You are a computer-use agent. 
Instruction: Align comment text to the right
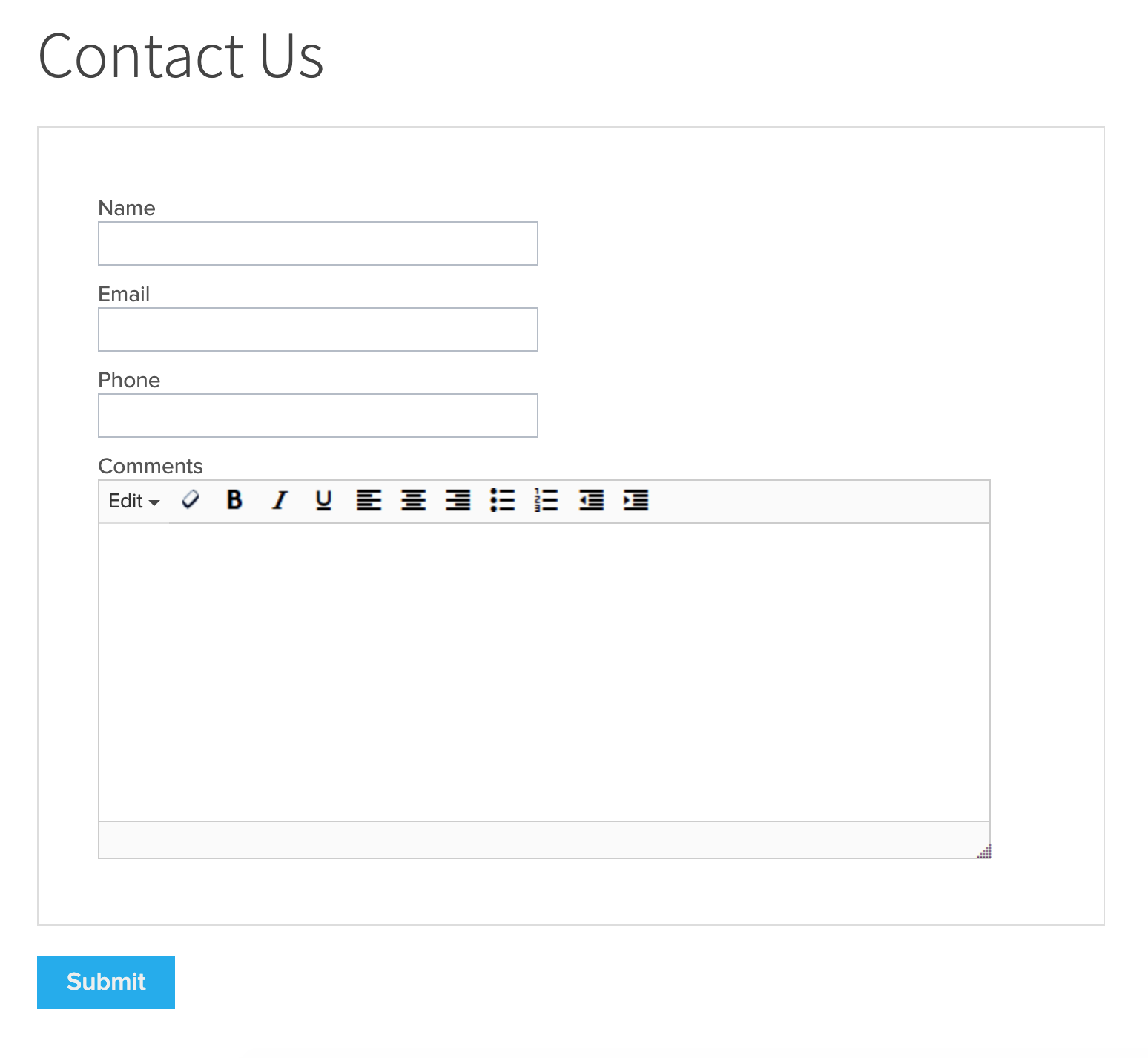pyautogui.click(x=458, y=500)
